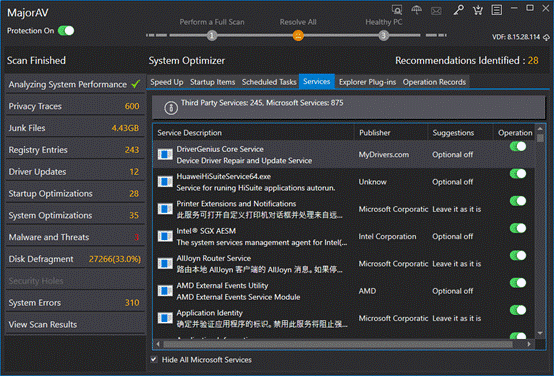Switch to the Speed Up tab
This screenshot has width=554, height=376.
pos(167,82)
